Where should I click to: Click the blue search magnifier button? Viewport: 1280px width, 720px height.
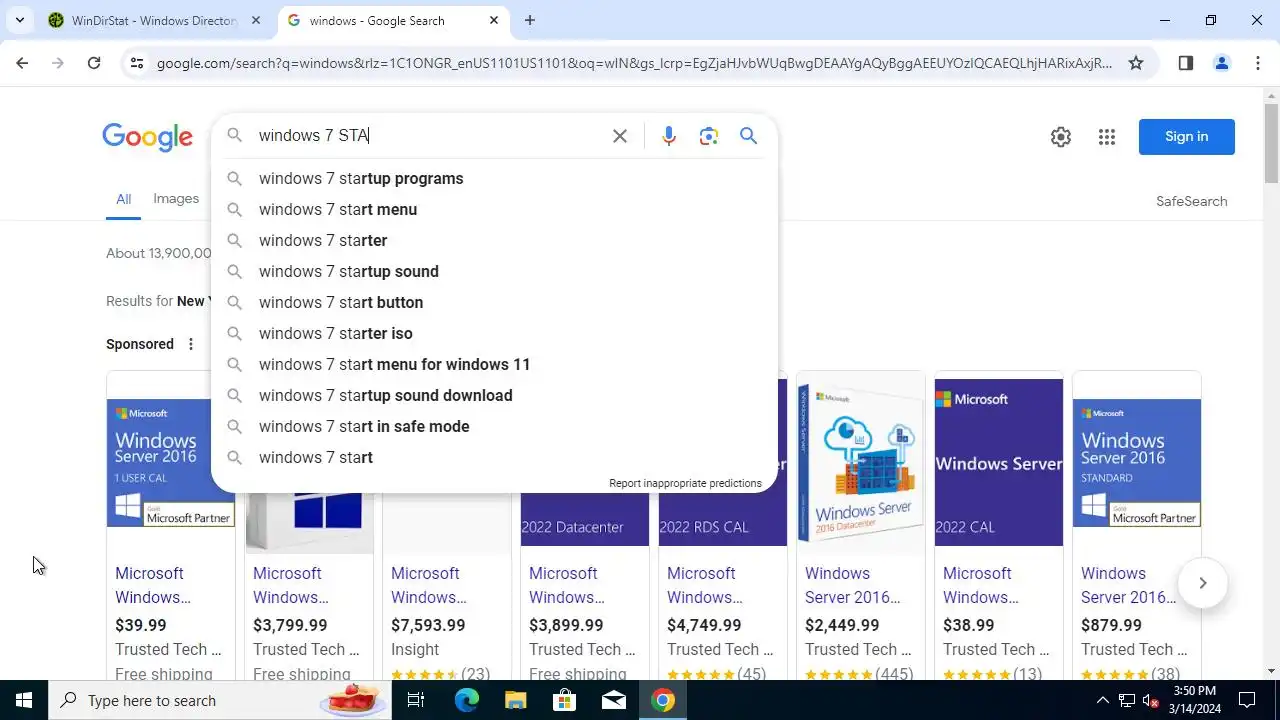748,136
